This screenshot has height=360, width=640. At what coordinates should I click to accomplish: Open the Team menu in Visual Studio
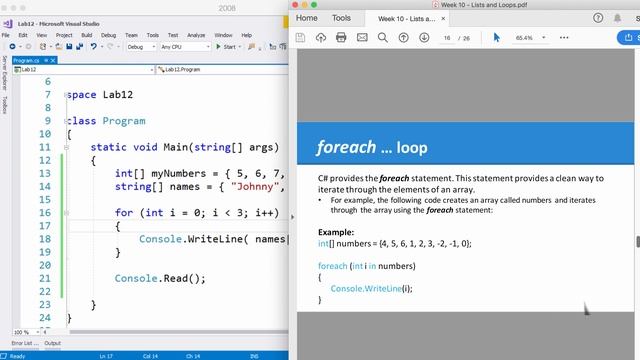tap(131, 35)
